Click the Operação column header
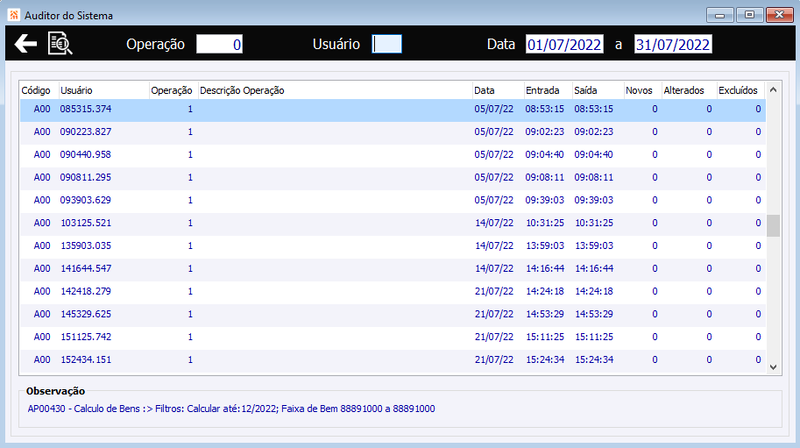 (171, 90)
